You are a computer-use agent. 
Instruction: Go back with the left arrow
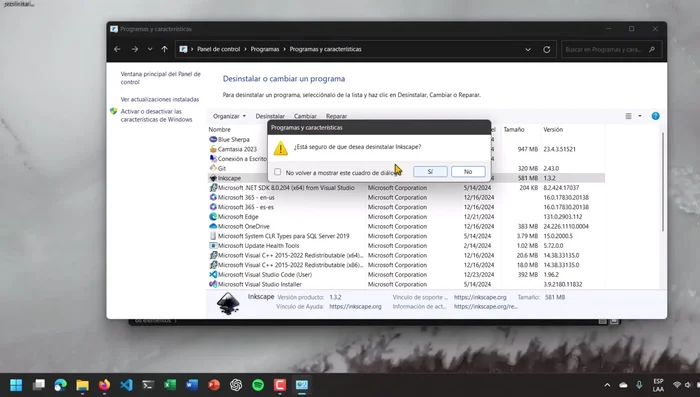(x=117, y=49)
